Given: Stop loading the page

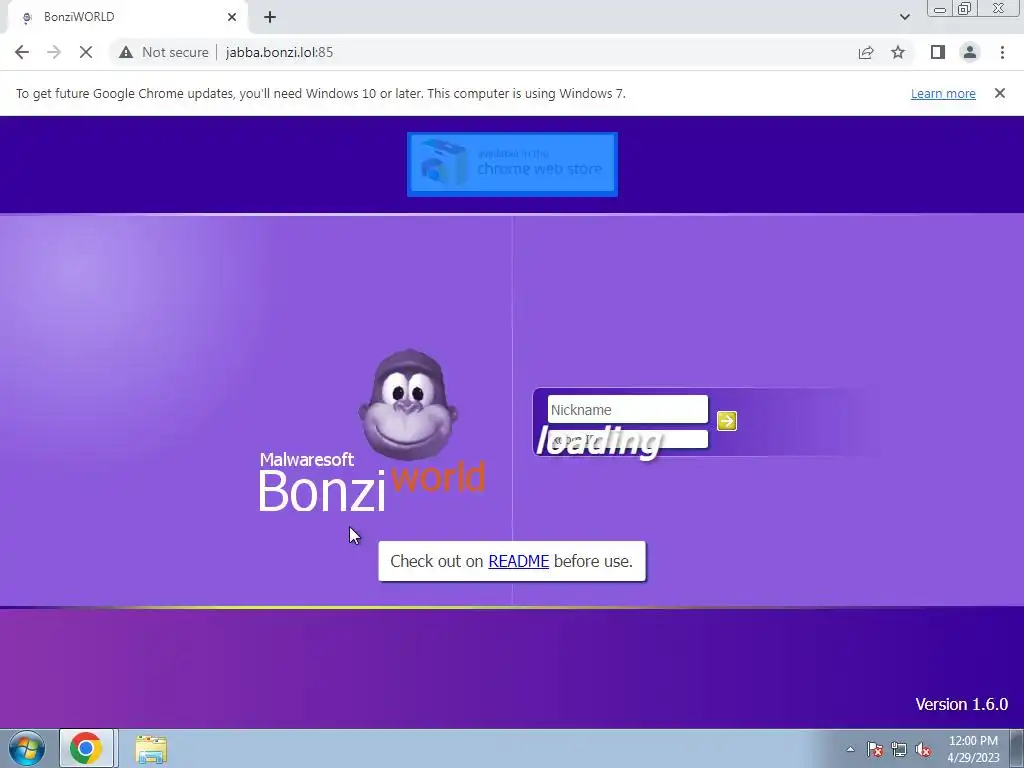Looking at the screenshot, I should [86, 52].
